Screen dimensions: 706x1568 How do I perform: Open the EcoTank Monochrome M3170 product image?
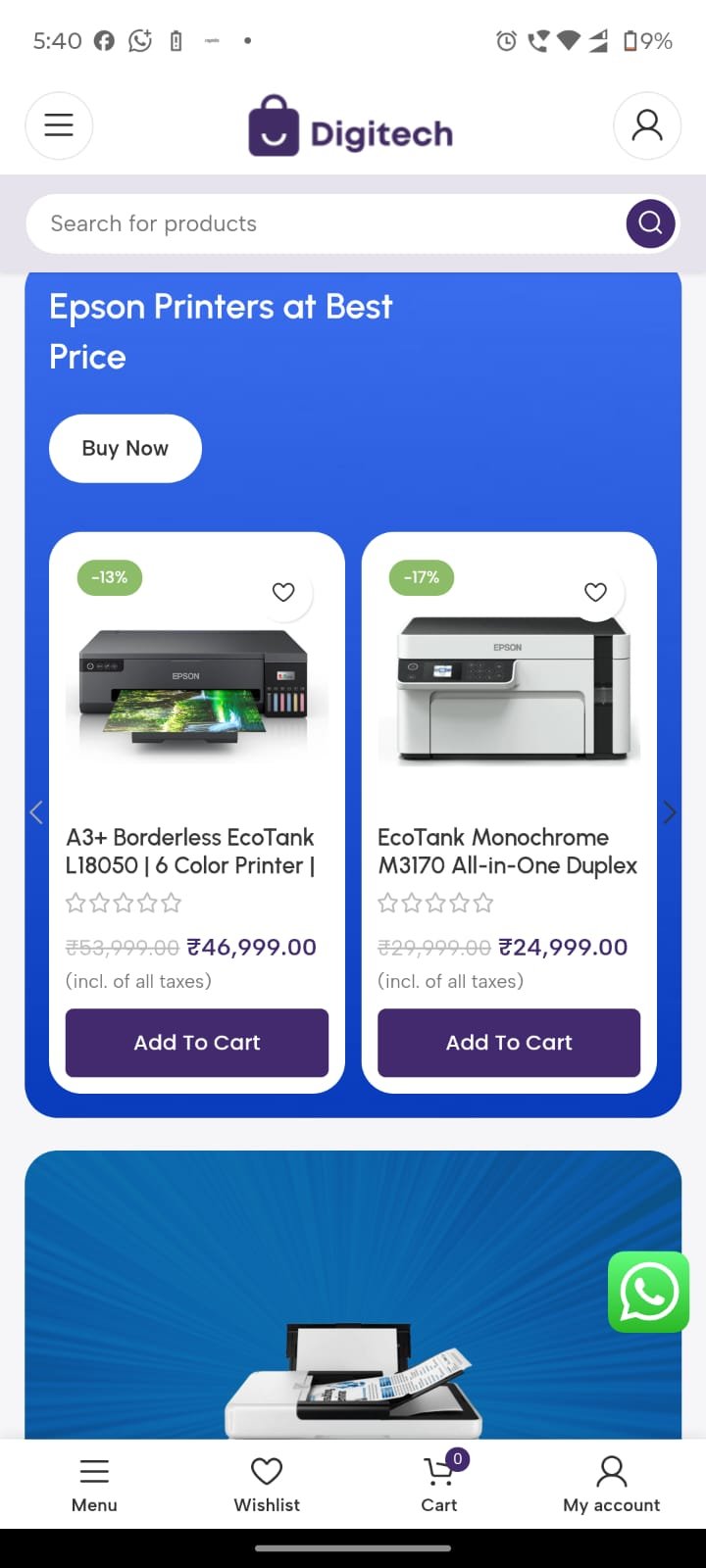tap(509, 688)
